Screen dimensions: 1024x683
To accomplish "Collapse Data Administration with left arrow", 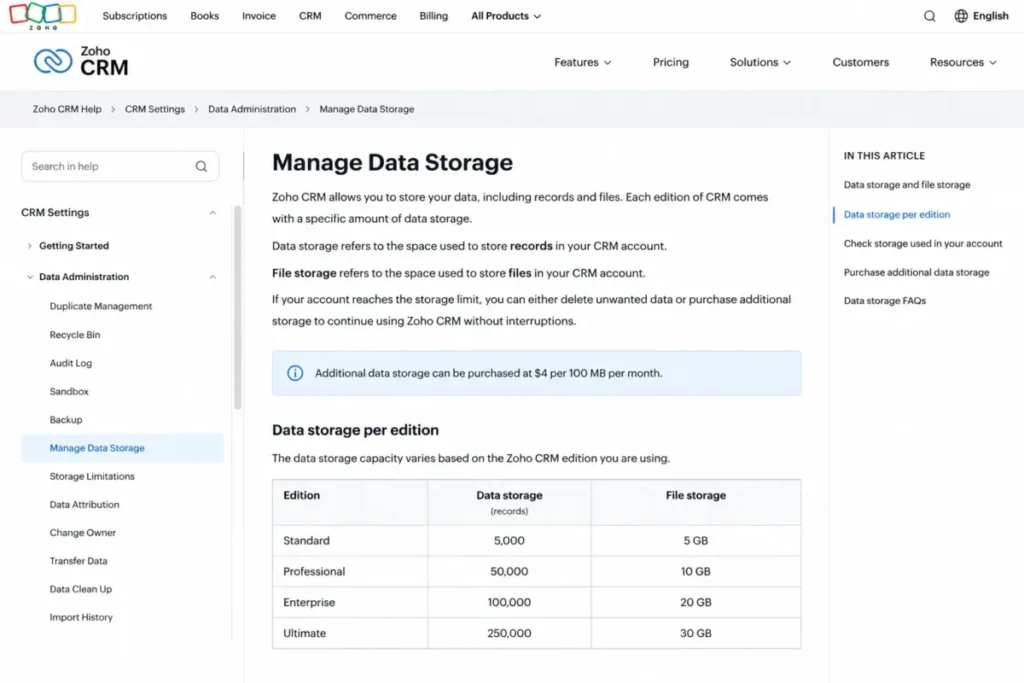I will [29, 277].
